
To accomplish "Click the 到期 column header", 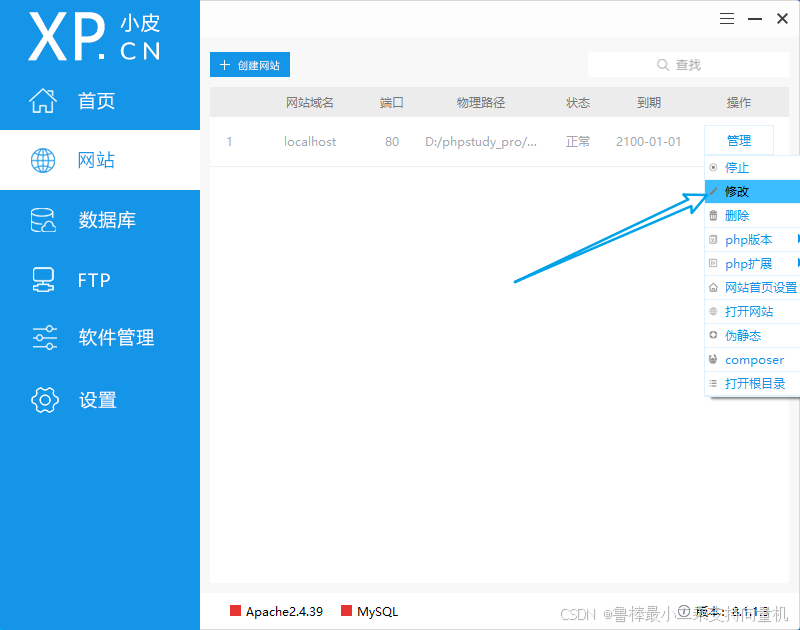I will click(x=648, y=103).
